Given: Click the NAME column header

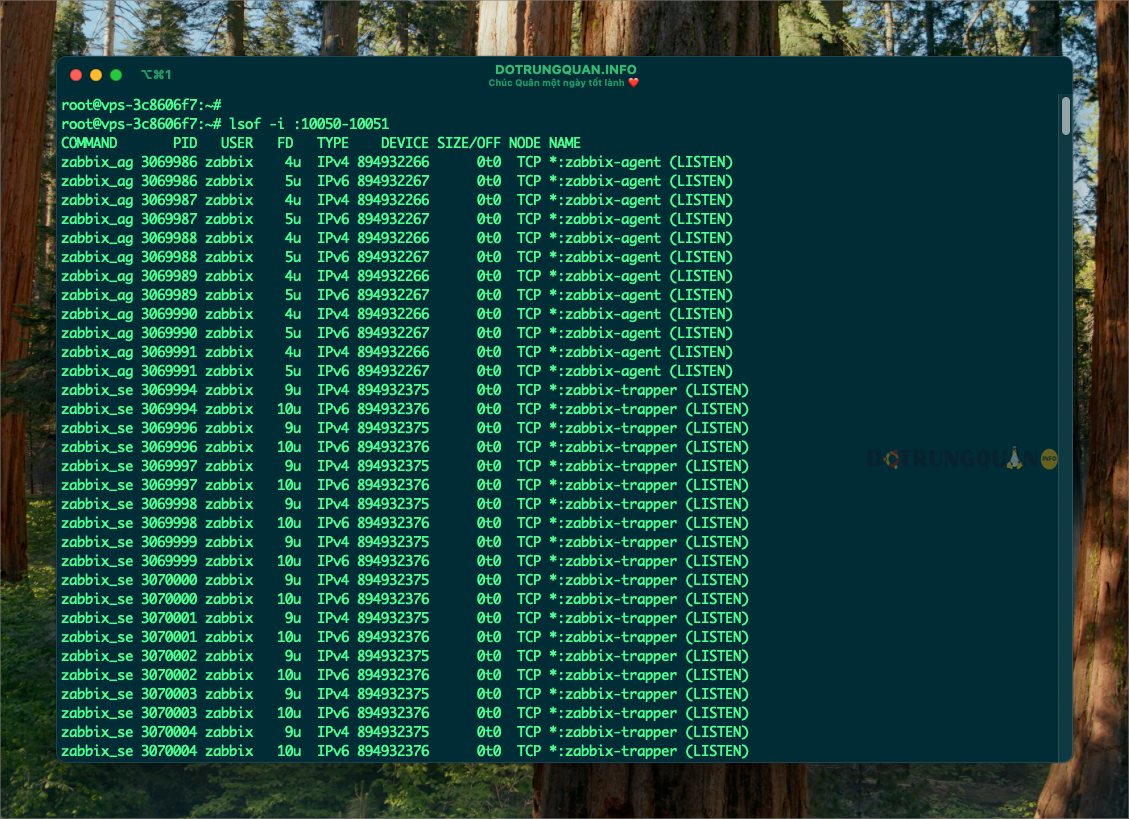Looking at the screenshot, I should 564,143.
